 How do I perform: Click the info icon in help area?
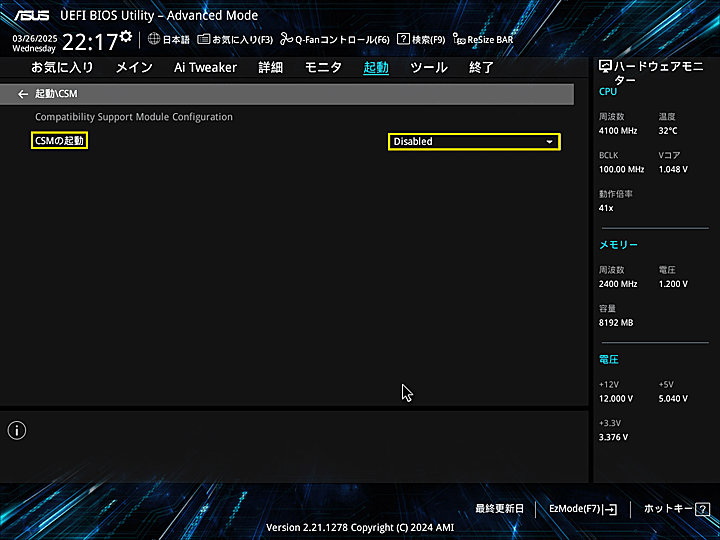pyautogui.click(x=17, y=430)
